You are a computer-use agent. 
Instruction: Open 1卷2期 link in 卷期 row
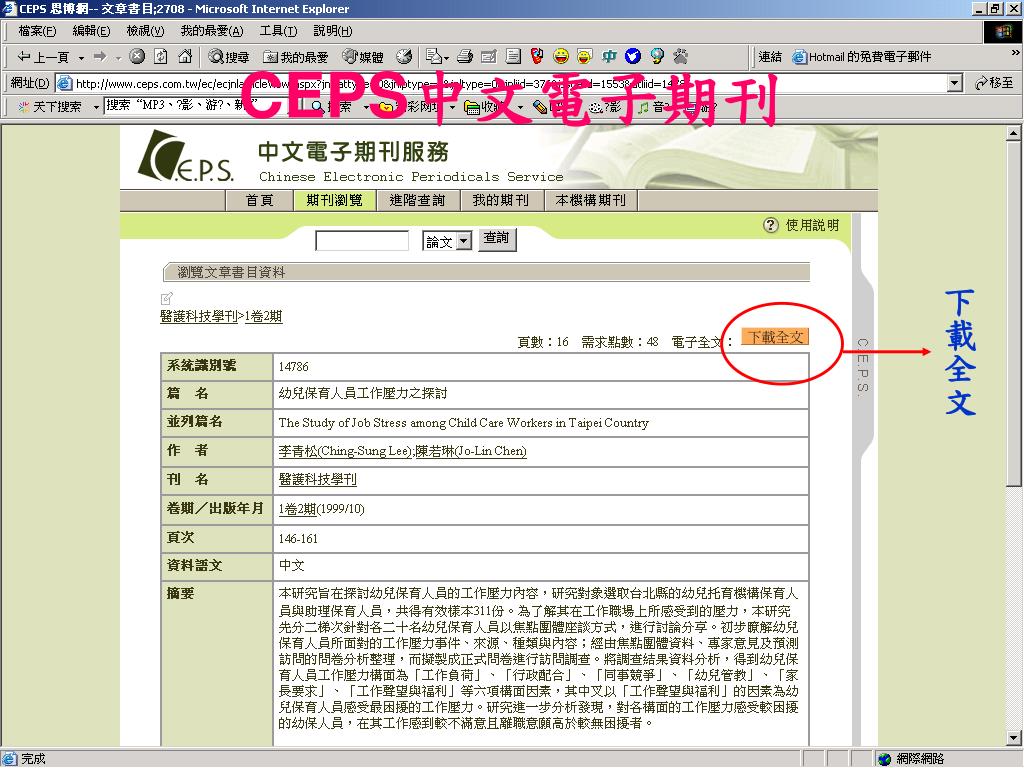(297, 509)
